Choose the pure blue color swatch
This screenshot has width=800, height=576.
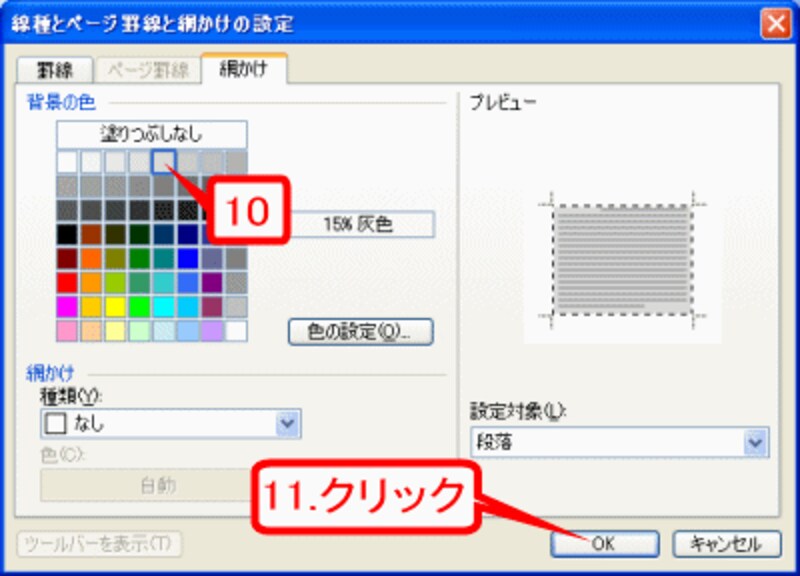tap(187, 259)
